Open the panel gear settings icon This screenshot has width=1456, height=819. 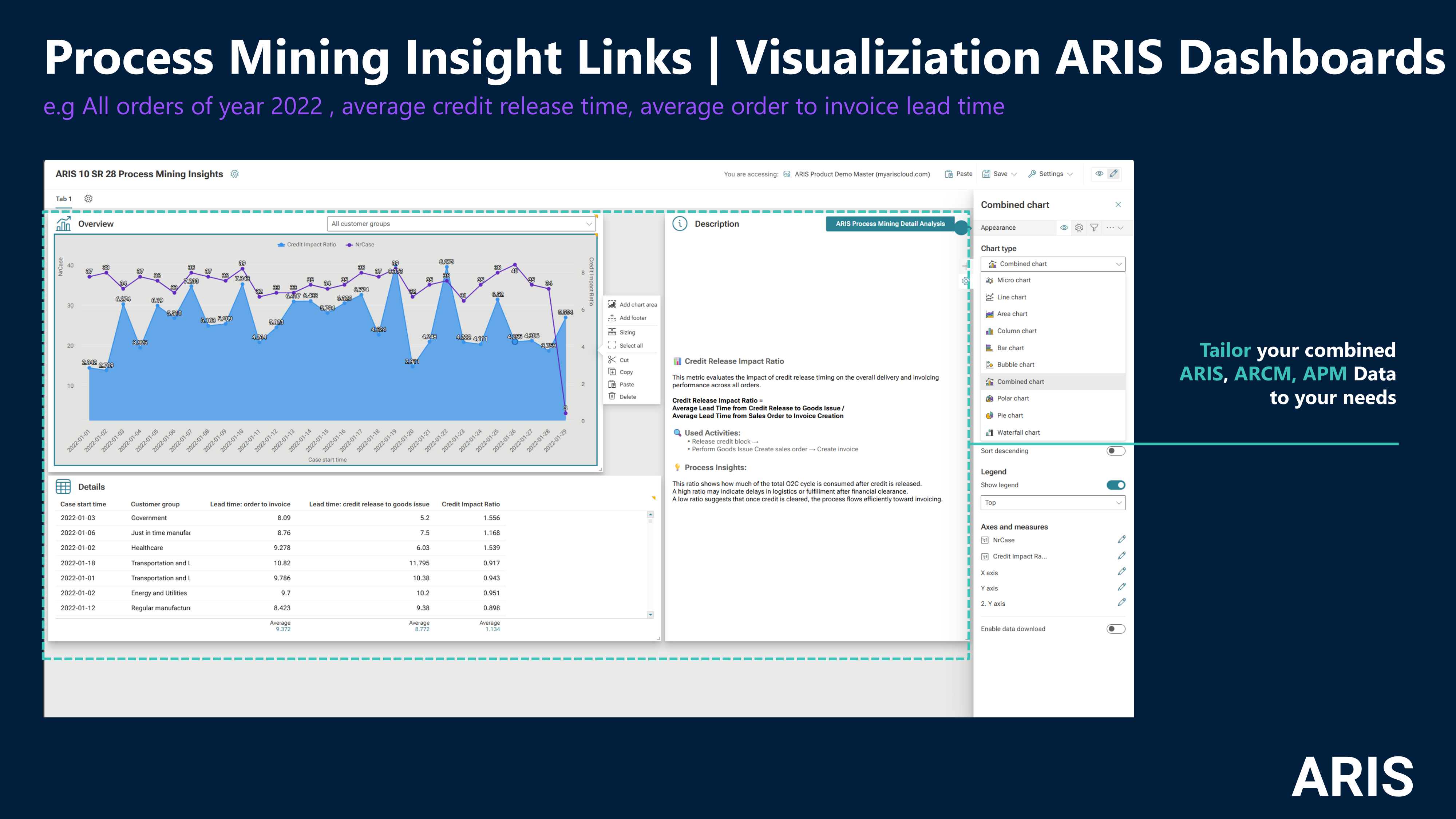tap(1079, 228)
